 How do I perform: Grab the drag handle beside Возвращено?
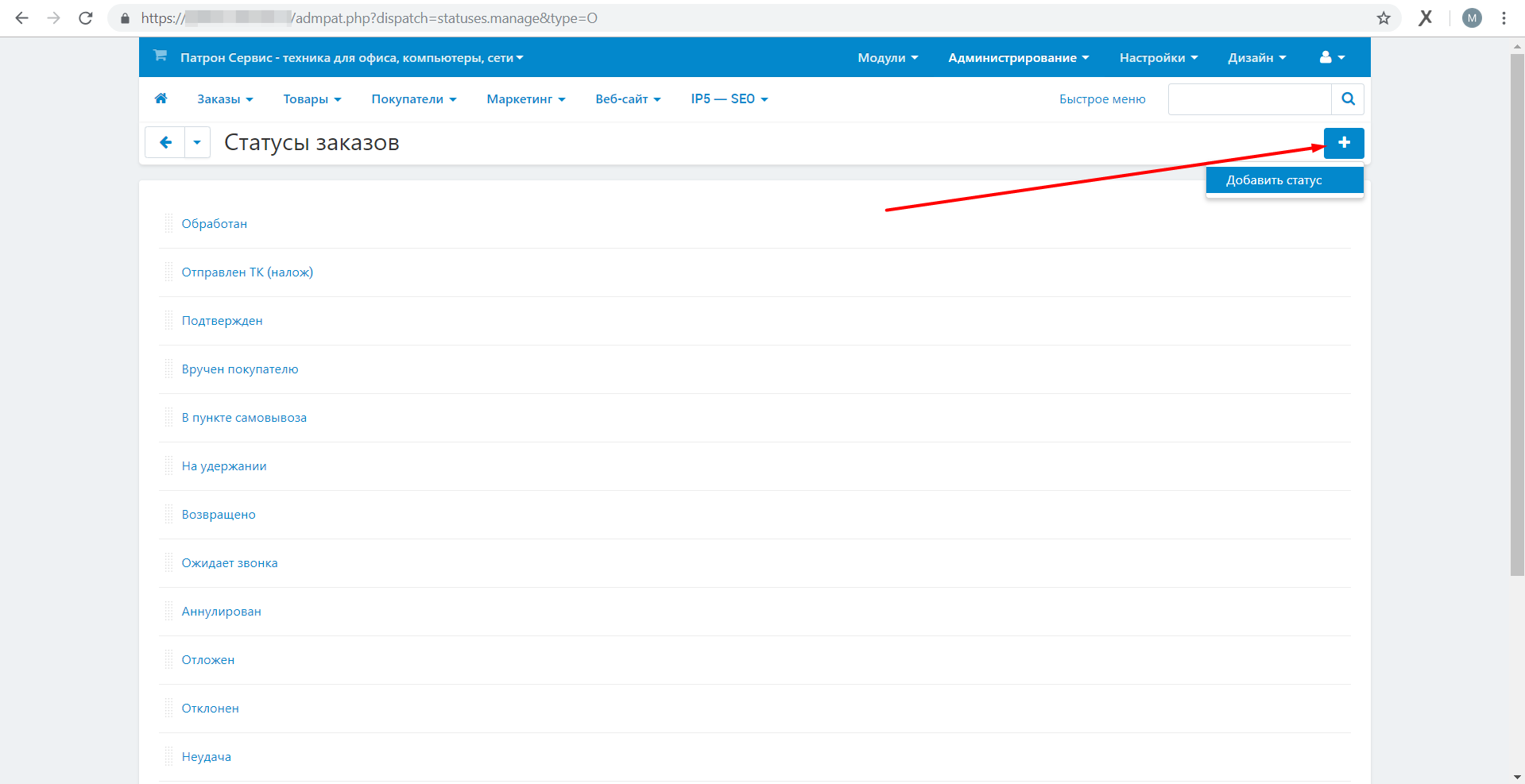click(x=168, y=514)
